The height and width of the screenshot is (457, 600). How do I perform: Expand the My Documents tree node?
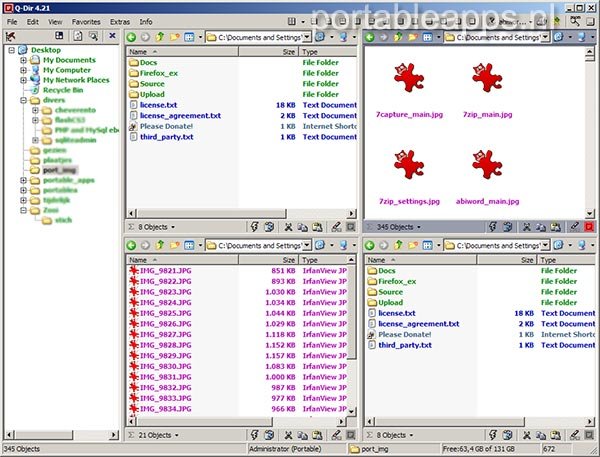click(23, 60)
